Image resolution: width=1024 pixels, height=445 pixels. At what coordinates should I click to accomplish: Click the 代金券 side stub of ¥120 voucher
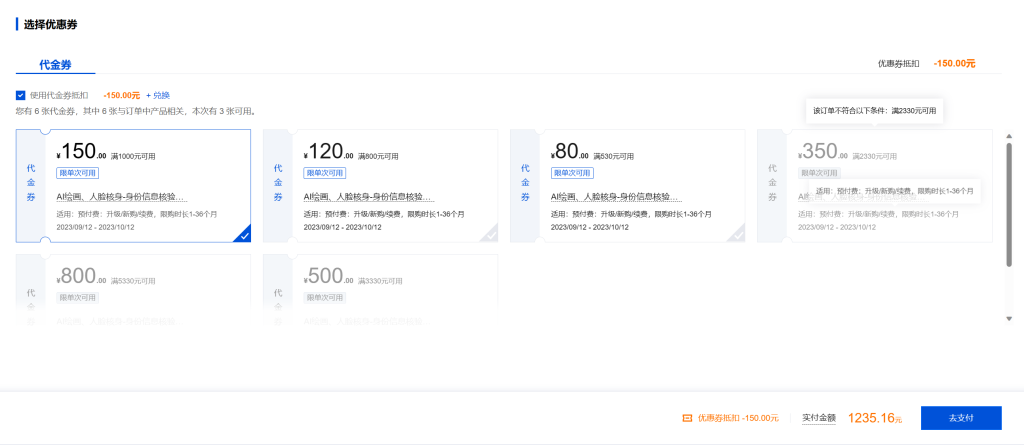(x=278, y=185)
